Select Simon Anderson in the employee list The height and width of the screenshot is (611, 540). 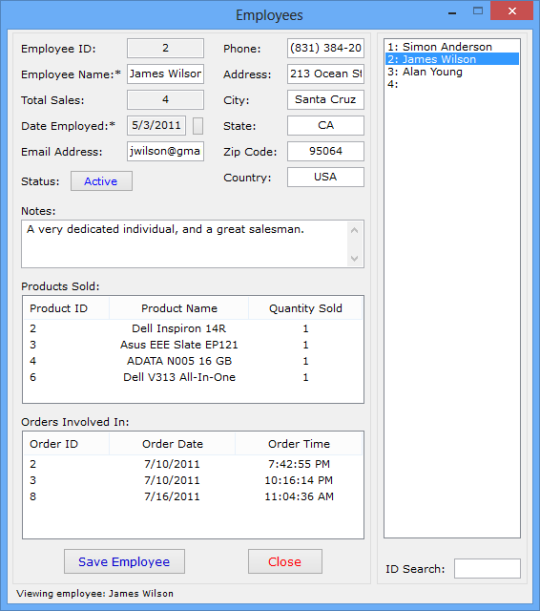coord(452,47)
